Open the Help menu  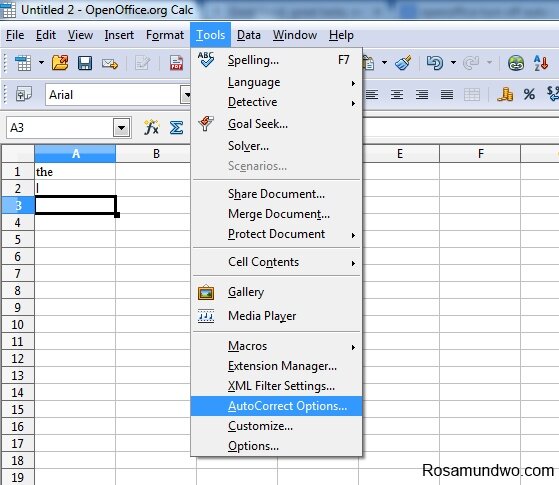341,35
